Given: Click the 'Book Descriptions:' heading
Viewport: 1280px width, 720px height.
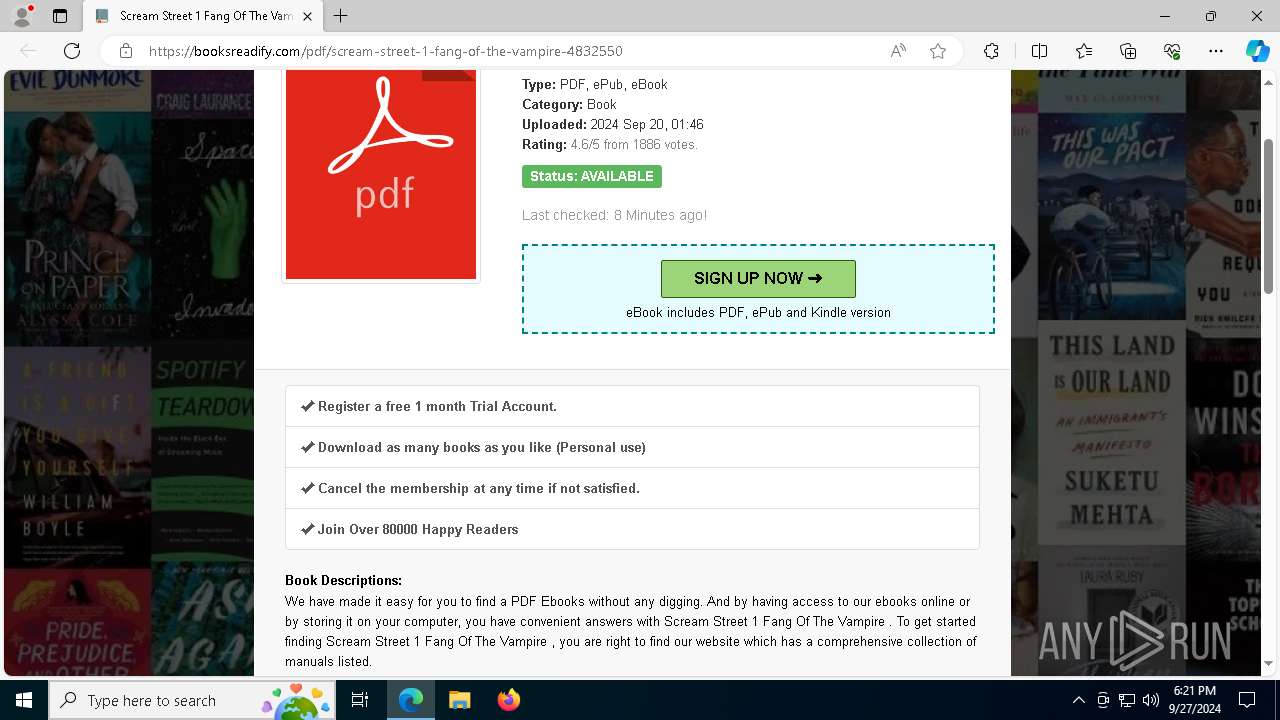Looking at the screenshot, I should pos(343,580).
